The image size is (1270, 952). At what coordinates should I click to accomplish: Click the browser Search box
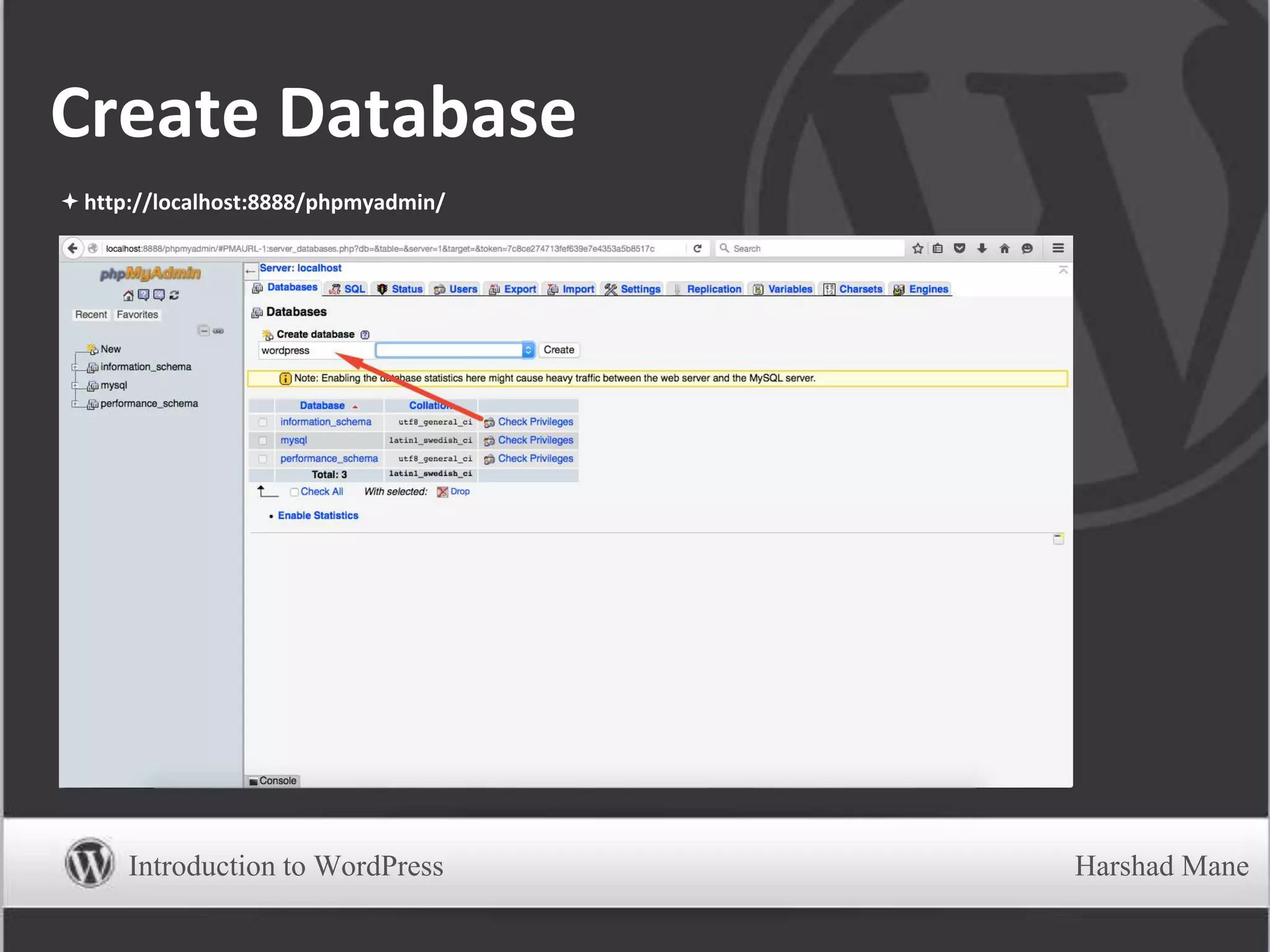coord(810,249)
